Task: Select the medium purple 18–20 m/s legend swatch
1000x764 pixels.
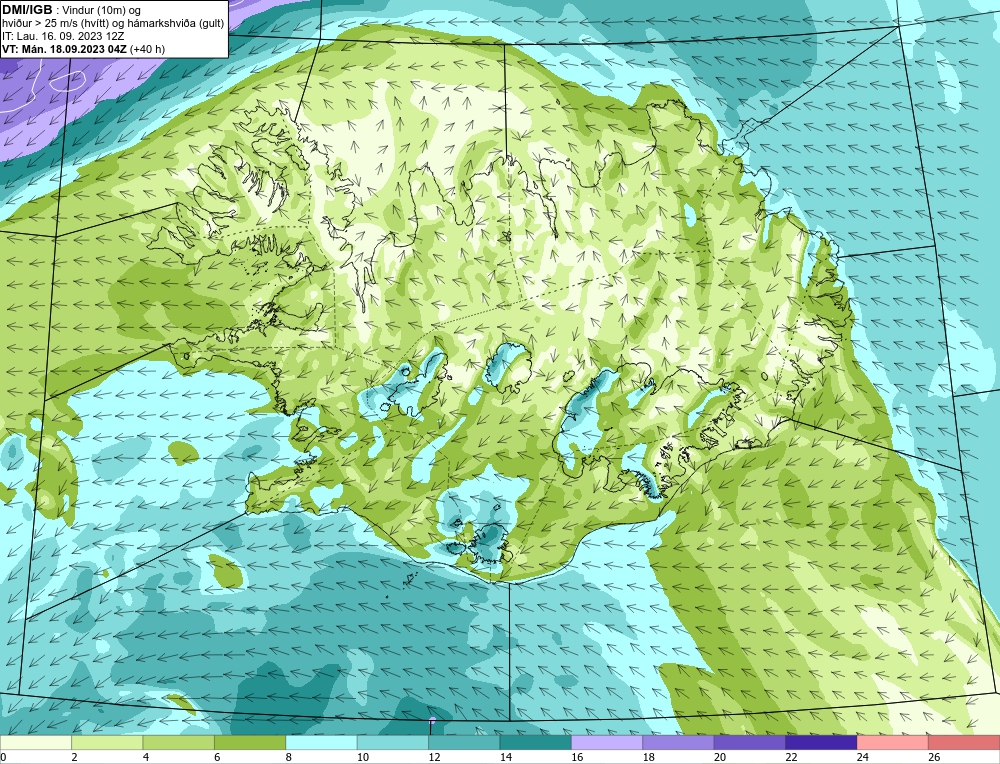Action: (x=679, y=742)
